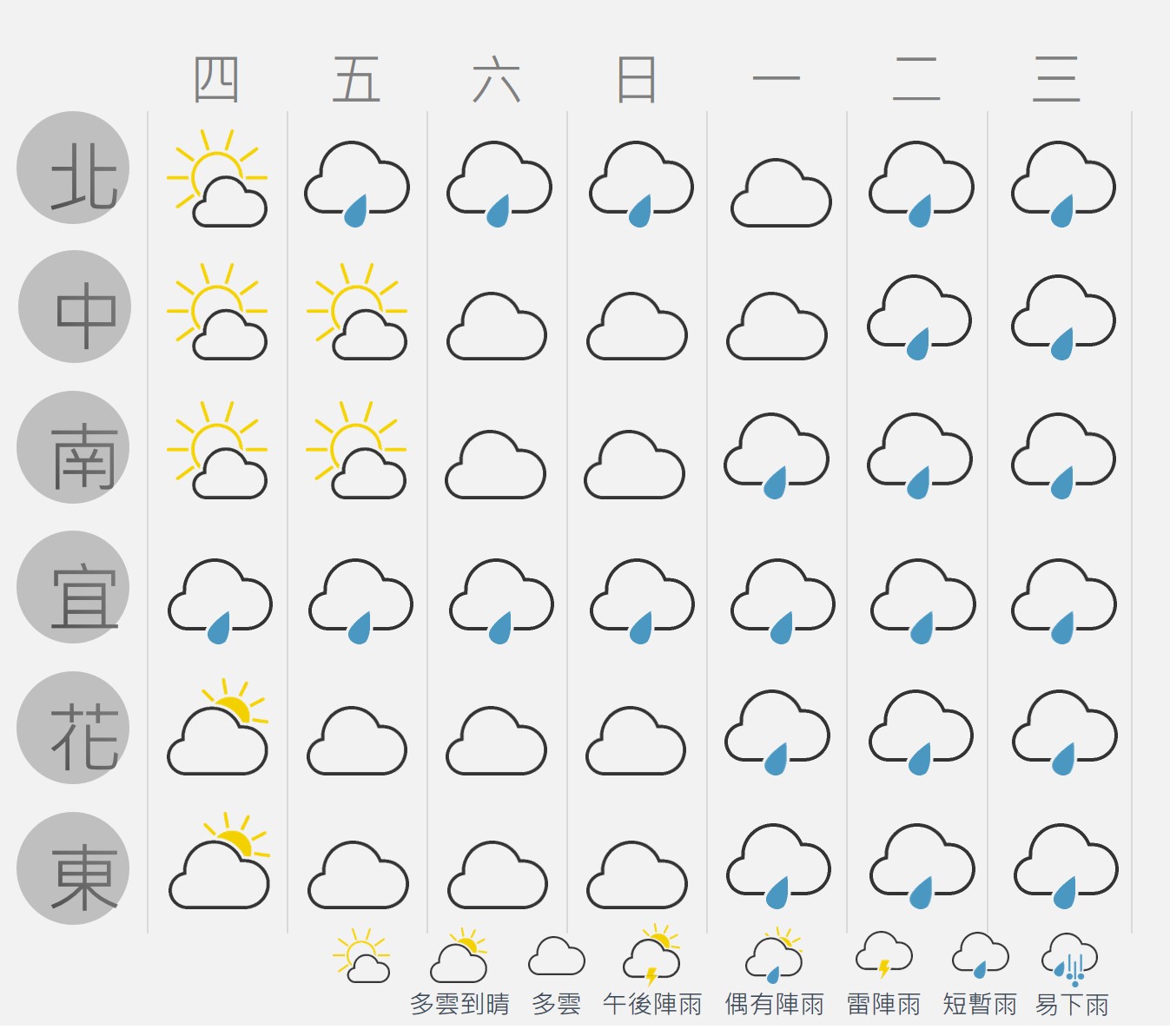This screenshot has height=1036, width=1170.
Task: Select 中 Friday sunny-cloudy weather icon
Action: tap(357, 311)
